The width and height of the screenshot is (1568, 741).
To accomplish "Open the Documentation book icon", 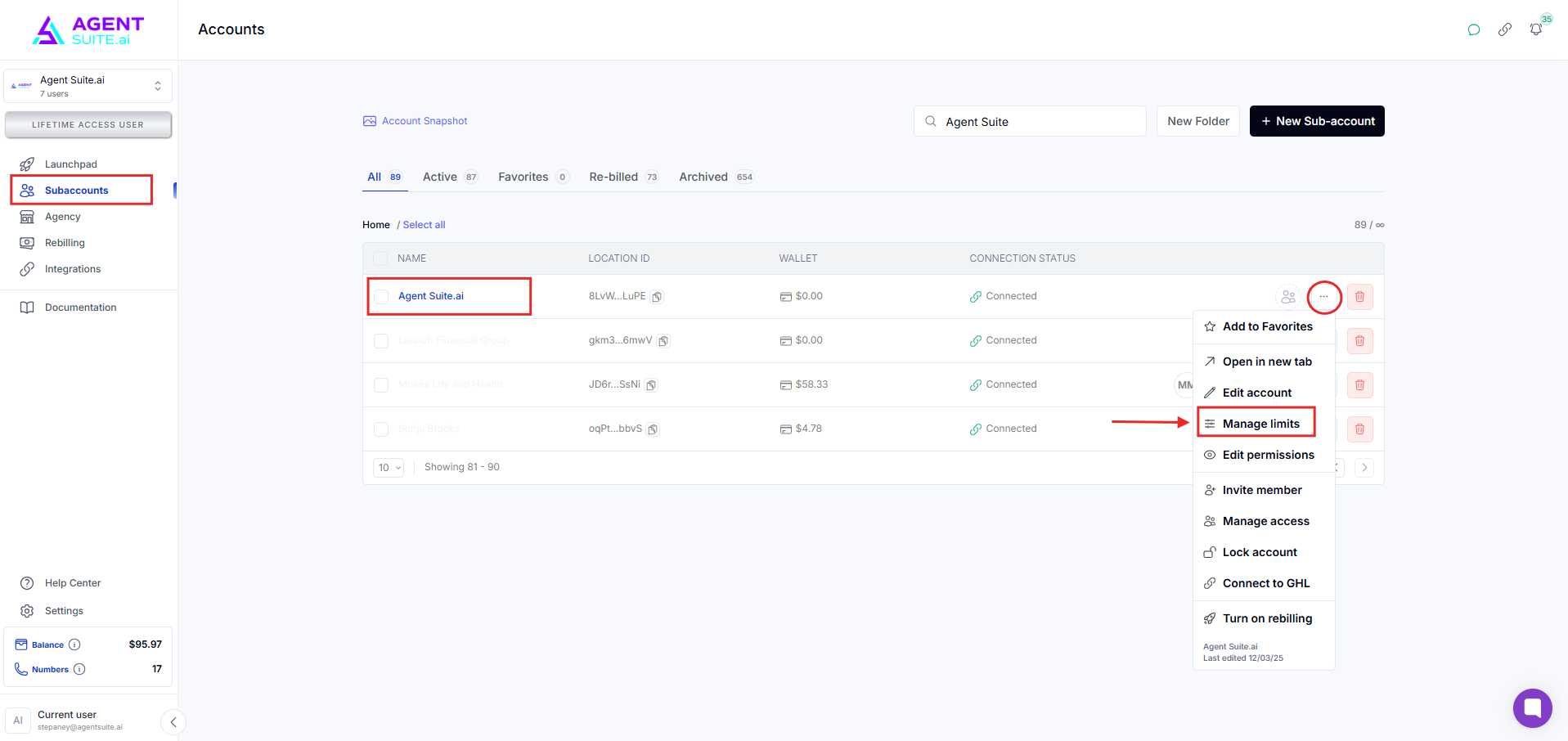I will [27, 308].
